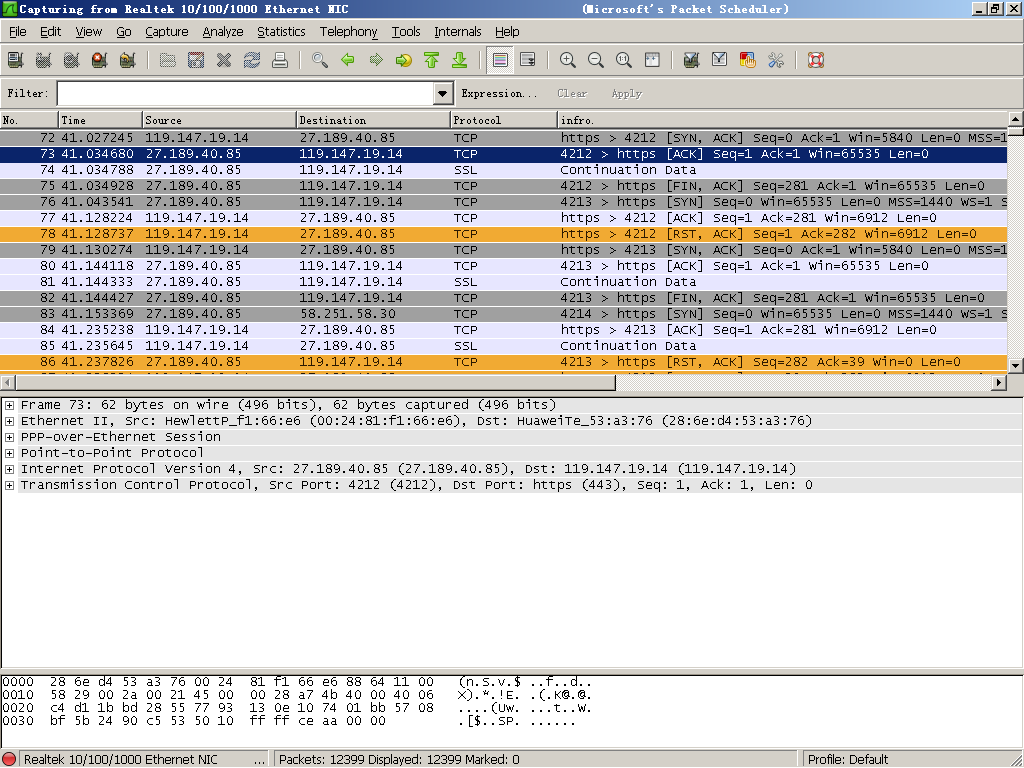The height and width of the screenshot is (768, 1024).
Task: Zoom out of packet text
Action: click(596, 60)
